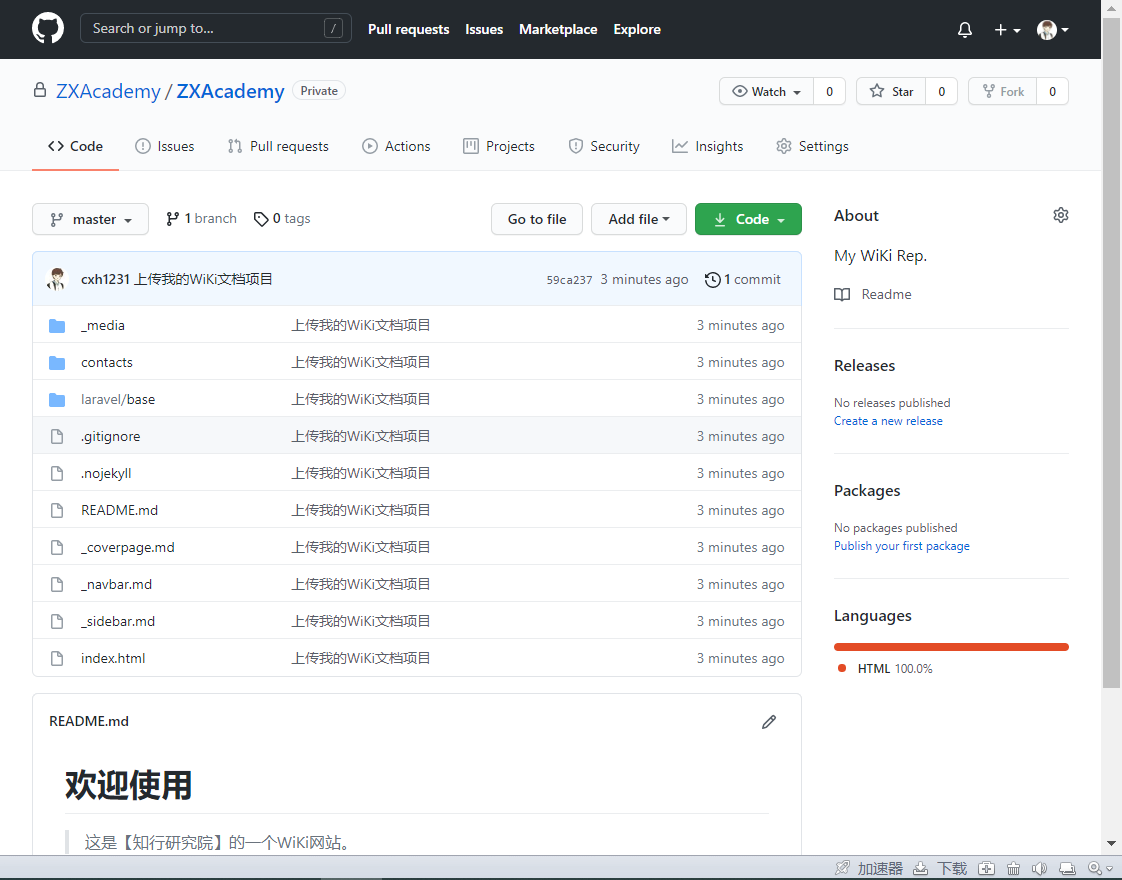This screenshot has height=880, width=1122.
Task: Open repository Settings via the gear tab
Action: pos(812,146)
